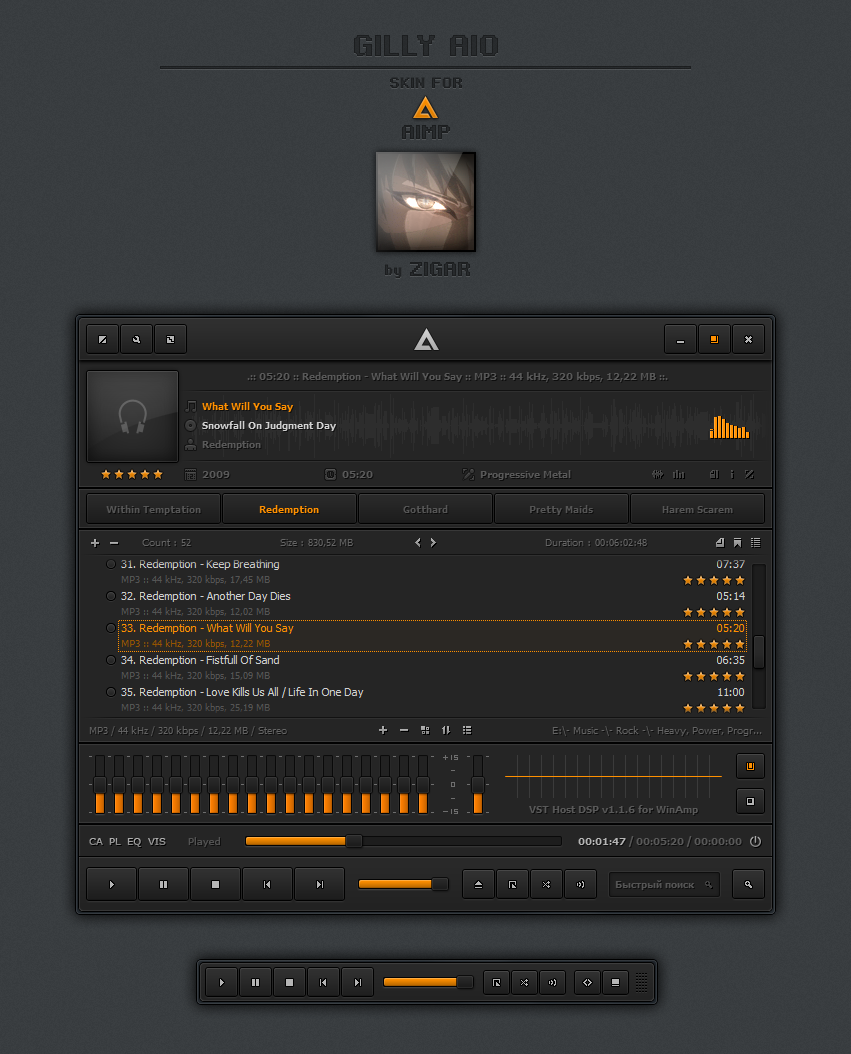Open the Harem Scarem playlist tab

click(697, 510)
